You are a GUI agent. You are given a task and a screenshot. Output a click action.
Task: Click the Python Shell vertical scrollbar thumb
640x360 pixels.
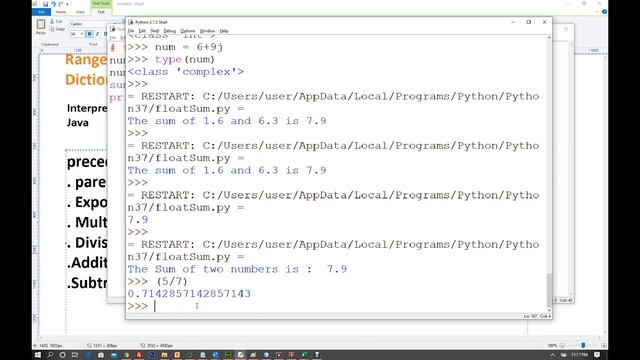tap(549, 290)
